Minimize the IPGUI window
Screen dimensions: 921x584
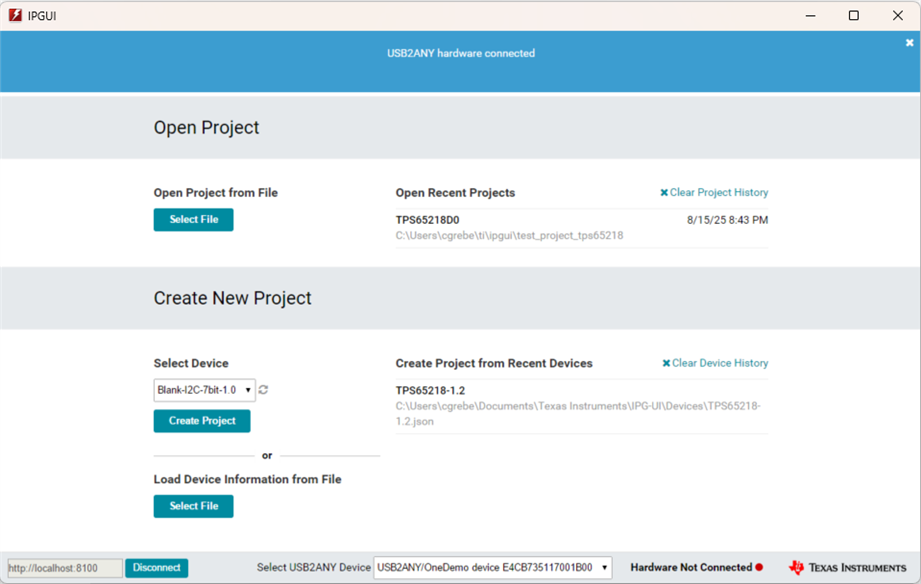coord(811,15)
